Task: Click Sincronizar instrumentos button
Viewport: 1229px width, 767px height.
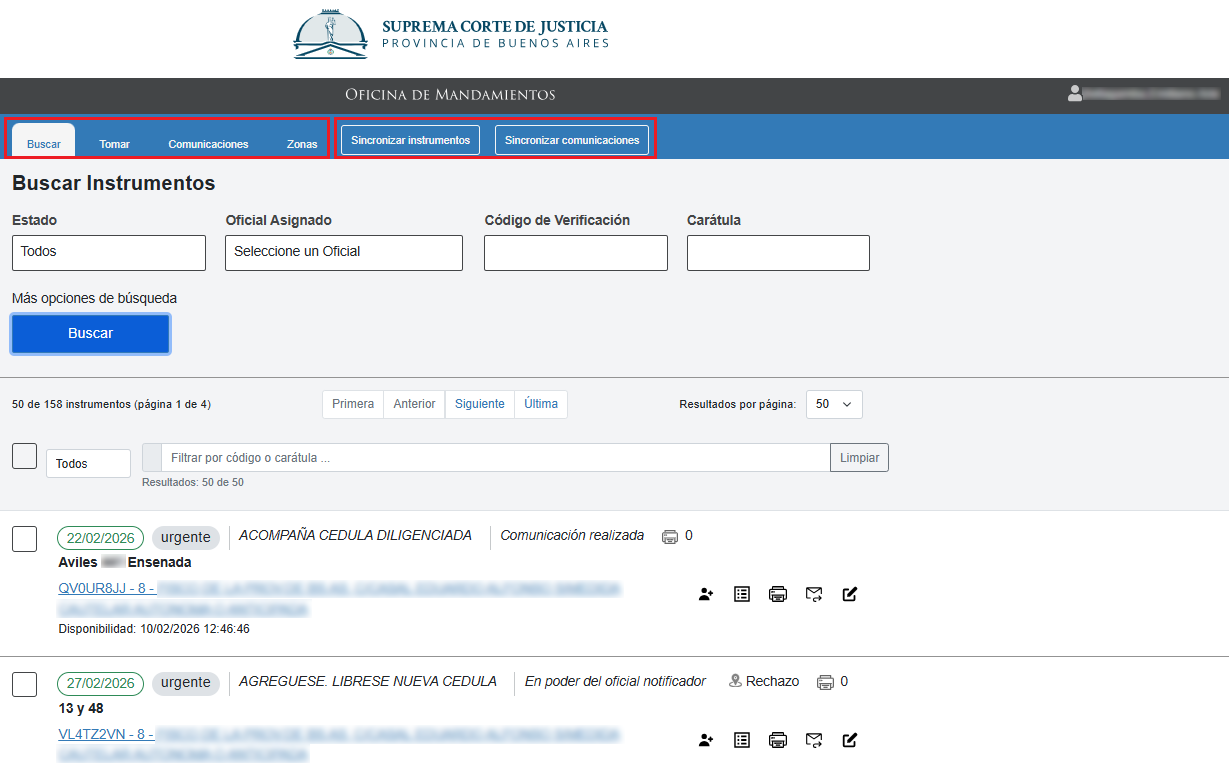Action: (410, 140)
